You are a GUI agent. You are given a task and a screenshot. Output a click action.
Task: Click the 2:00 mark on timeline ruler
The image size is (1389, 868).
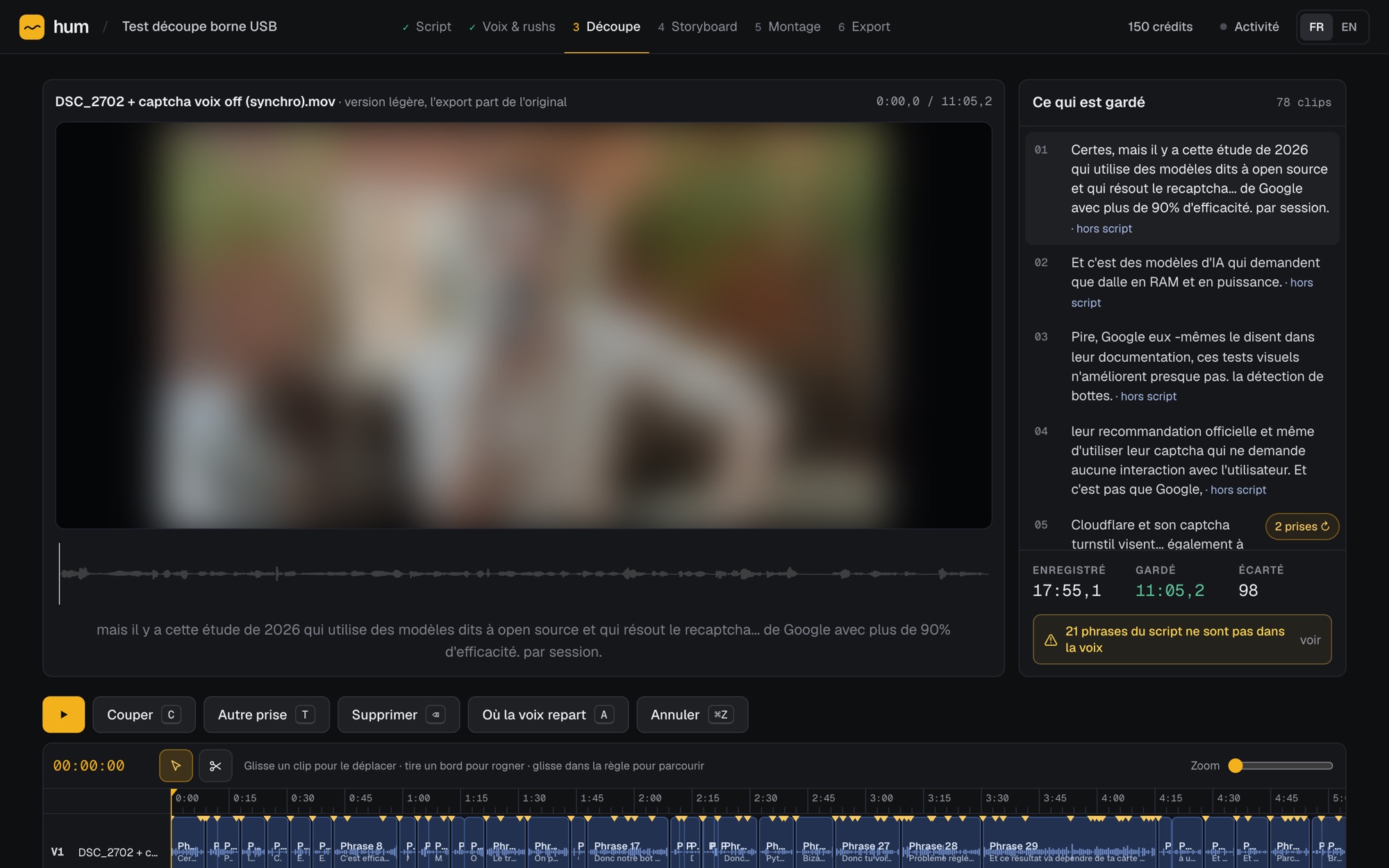point(650,799)
